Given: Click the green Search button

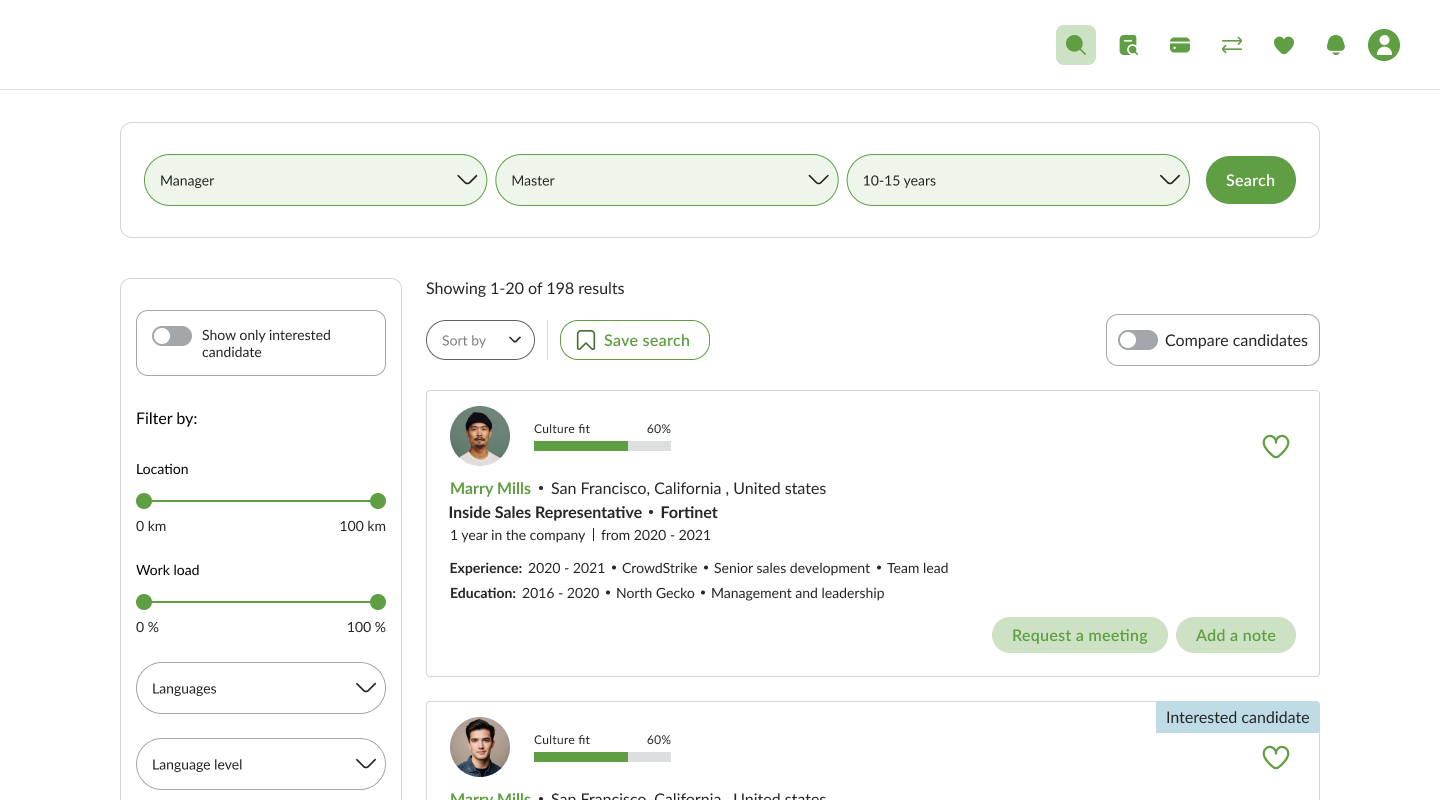Looking at the screenshot, I should pos(1250,180).
